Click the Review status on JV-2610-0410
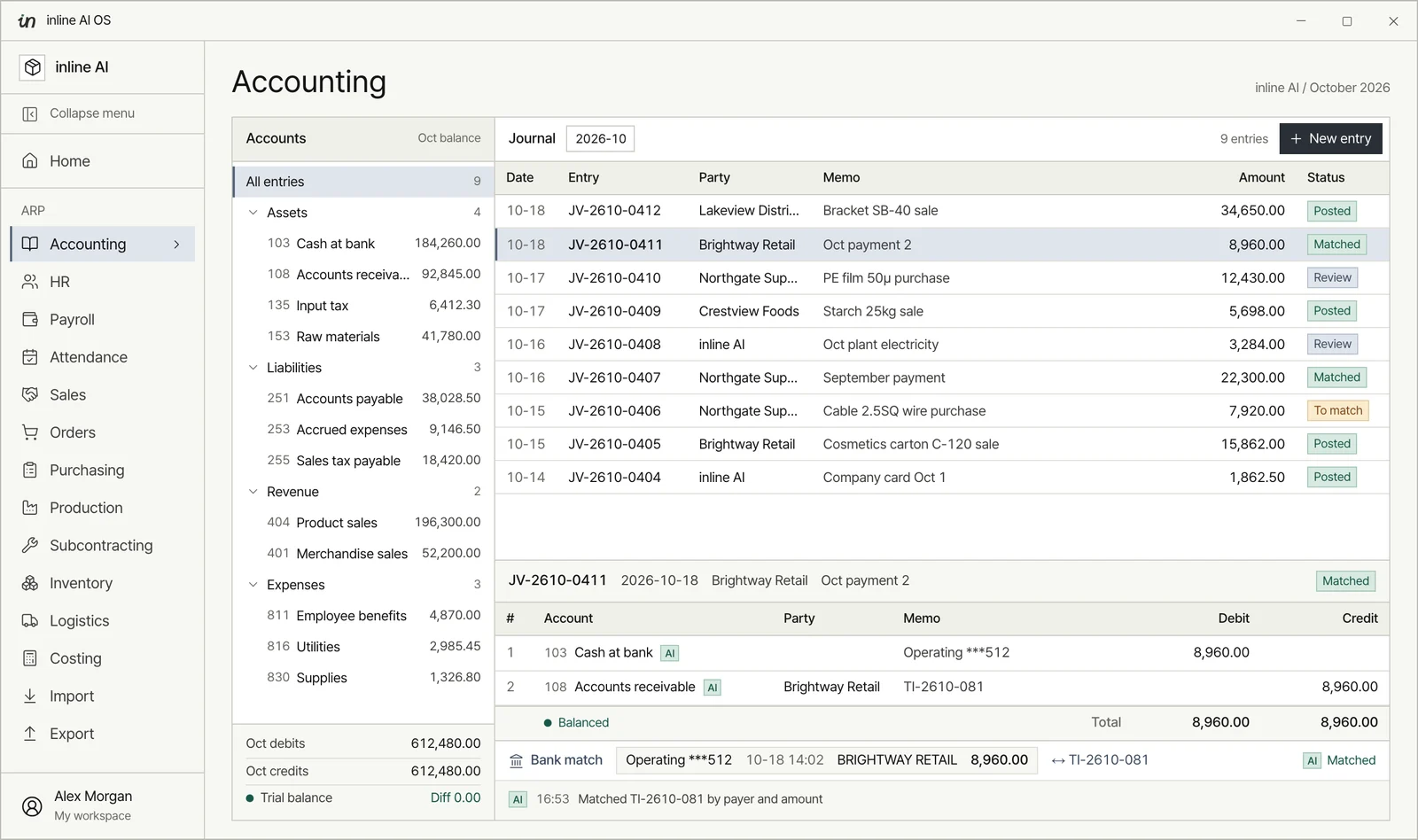The width and height of the screenshot is (1418, 840). pos(1332,278)
